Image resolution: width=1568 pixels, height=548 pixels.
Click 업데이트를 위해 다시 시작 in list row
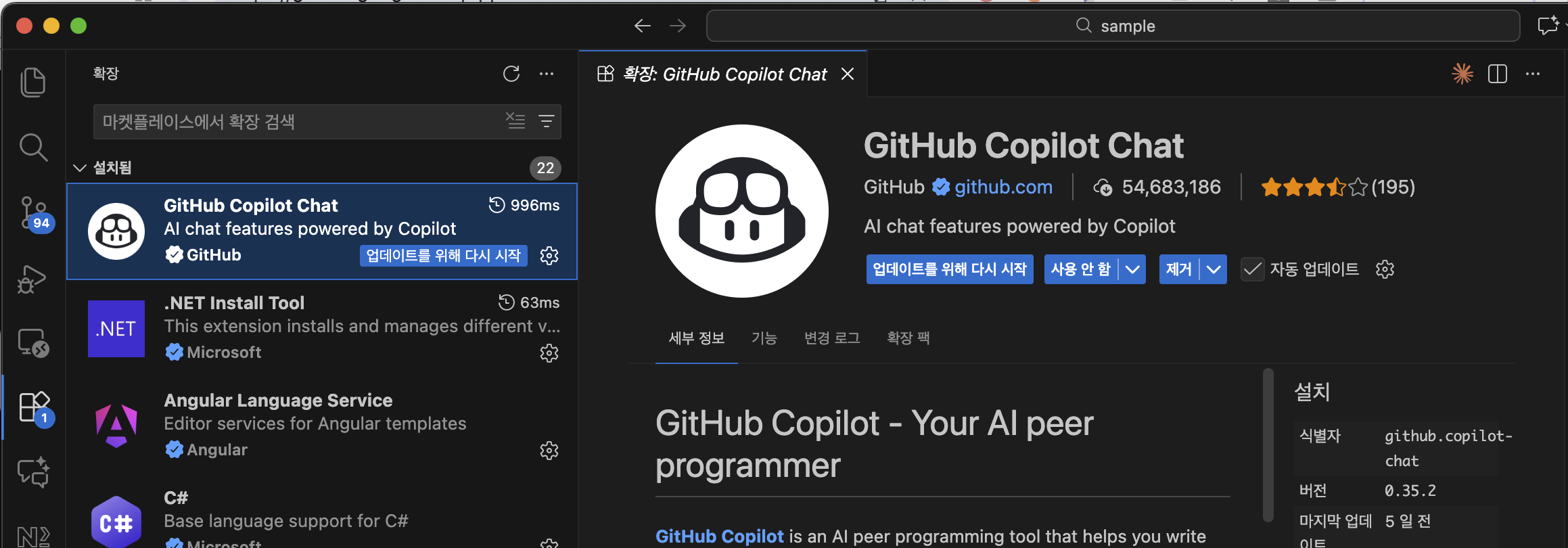(444, 256)
